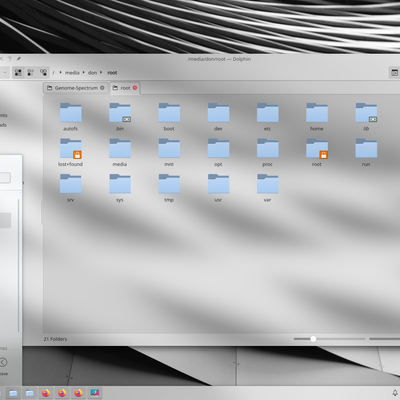Open the home folder

point(317,117)
